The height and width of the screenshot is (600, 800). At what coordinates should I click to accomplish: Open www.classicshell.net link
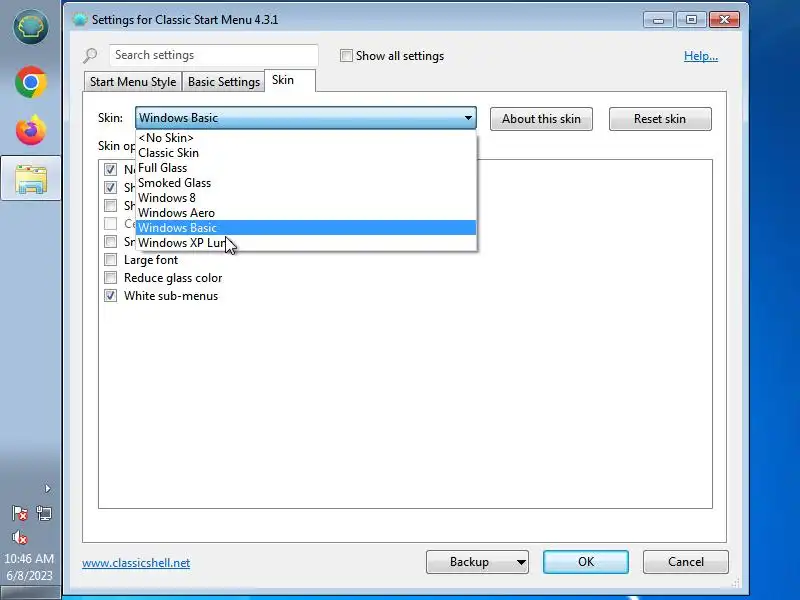(136, 563)
